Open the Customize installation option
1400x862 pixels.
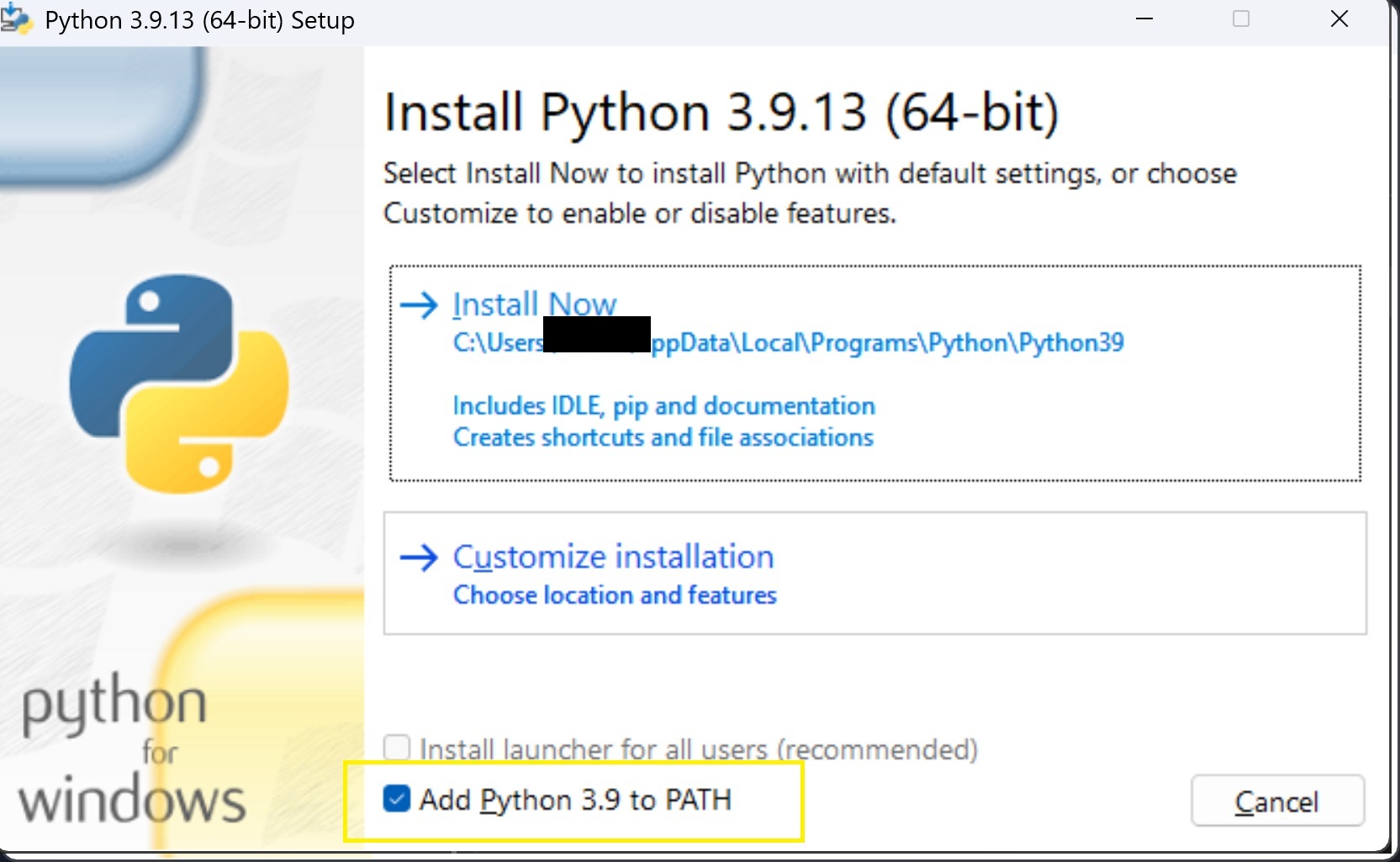[613, 557]
